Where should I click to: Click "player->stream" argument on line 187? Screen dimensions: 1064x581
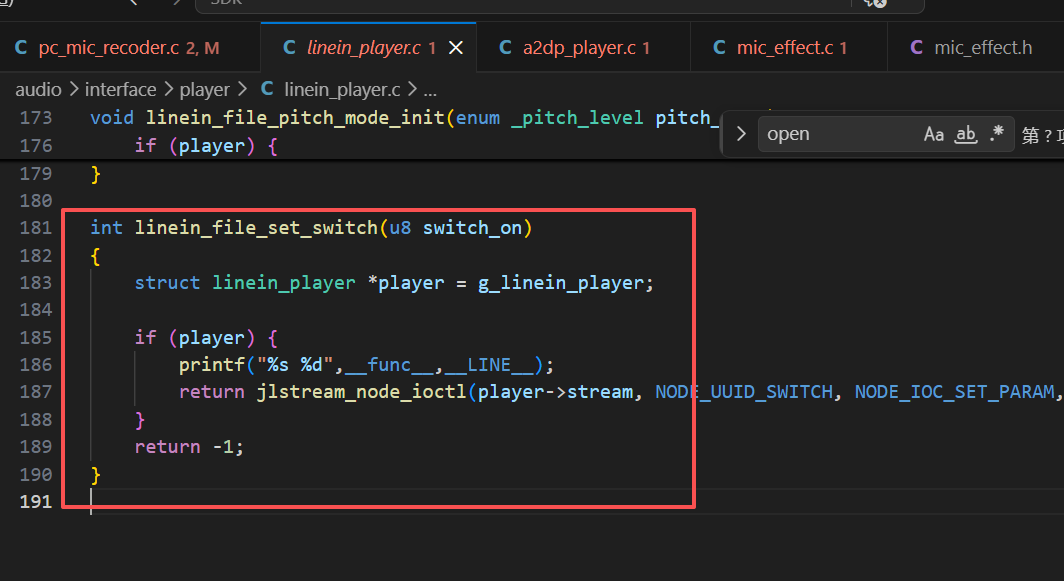pos(555,392)
